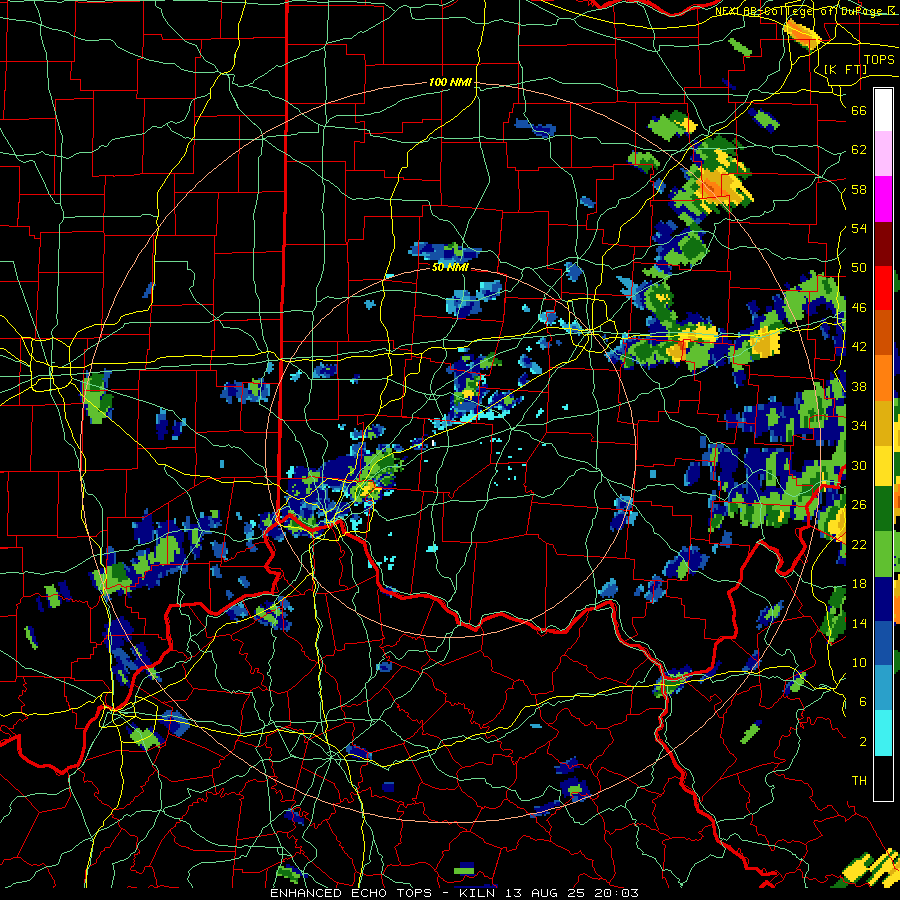Click the bright yellow legend swatch
This screenshot has height=900, width=900.
coord(883,465)
